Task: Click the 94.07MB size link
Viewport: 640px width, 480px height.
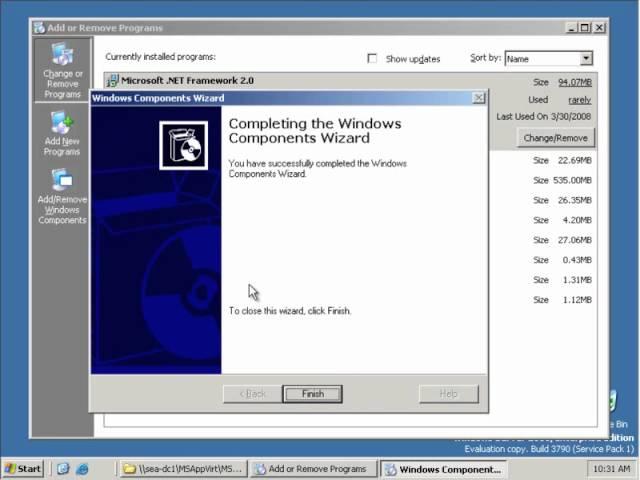Action: click(575, 82)
